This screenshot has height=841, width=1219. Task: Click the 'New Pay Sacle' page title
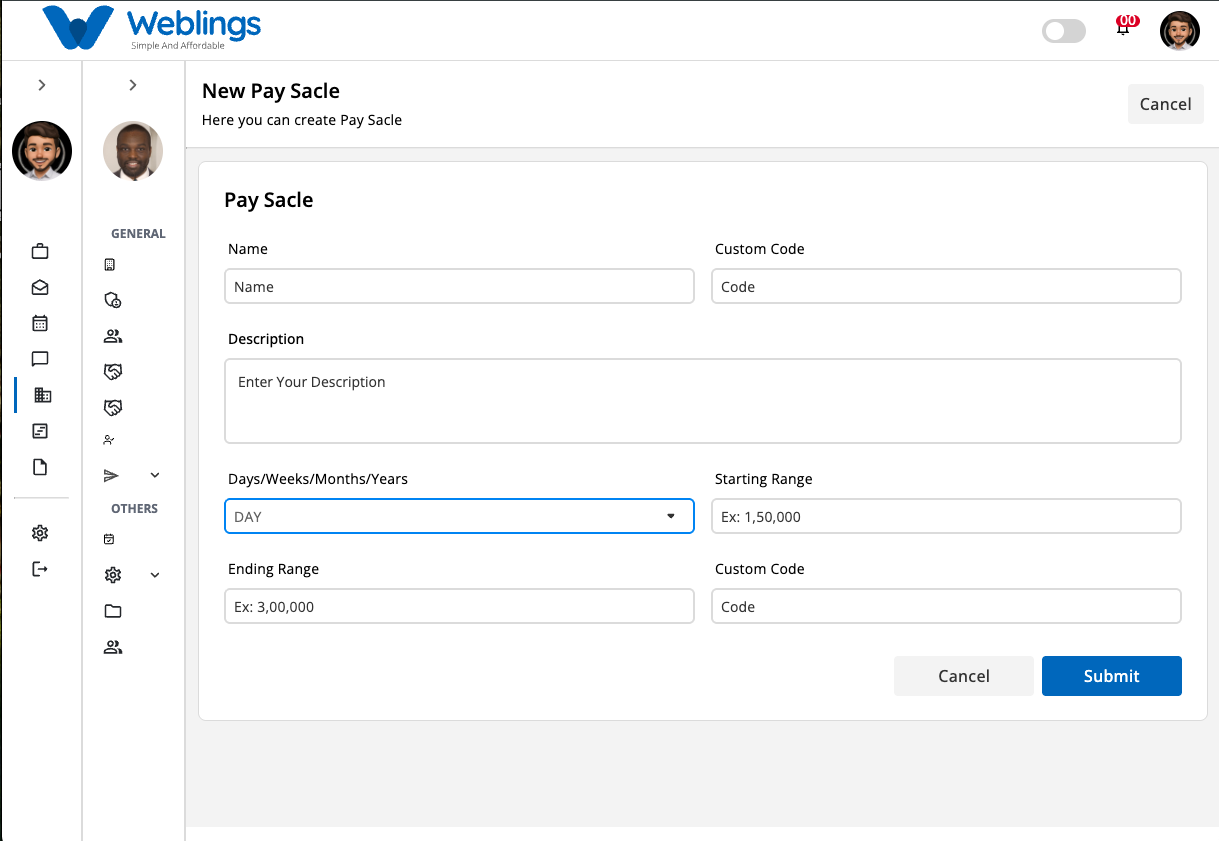(271, 91)
